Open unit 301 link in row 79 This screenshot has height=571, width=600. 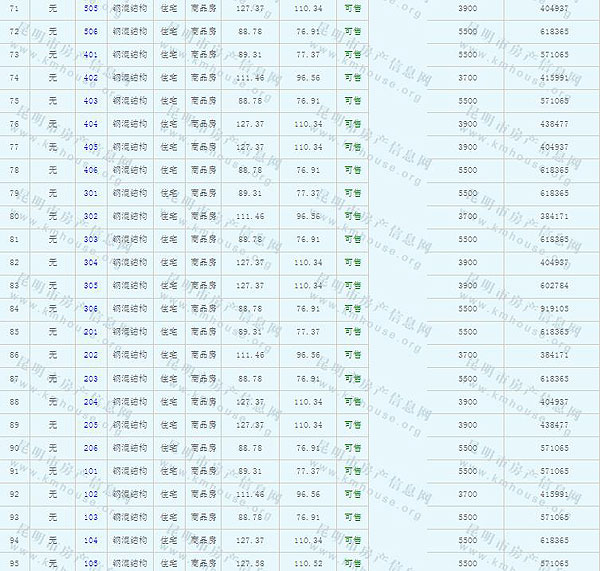[91, 193]
